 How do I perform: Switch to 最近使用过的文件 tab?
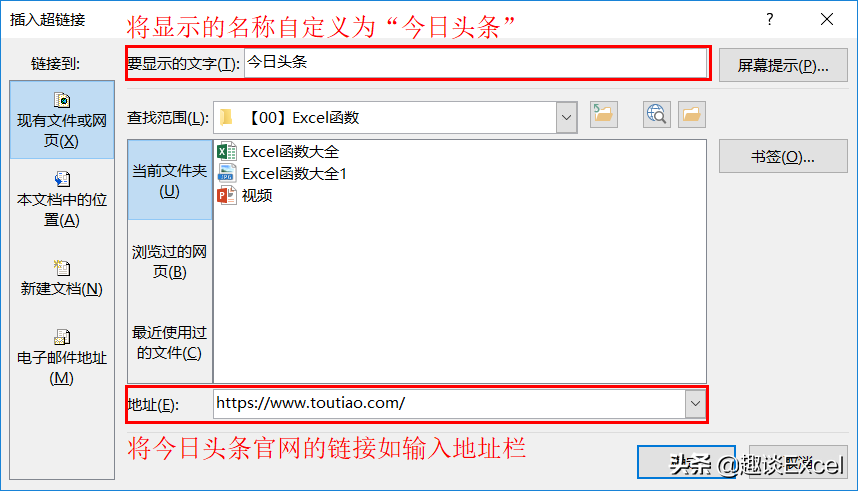click(x=170, y=342)
